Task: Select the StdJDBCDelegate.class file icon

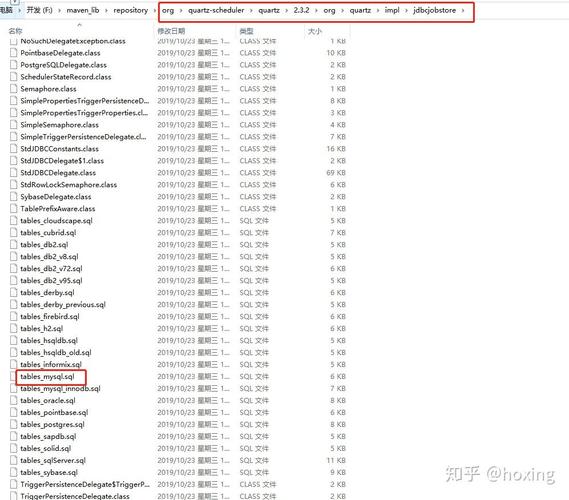Action: [14, 173]
